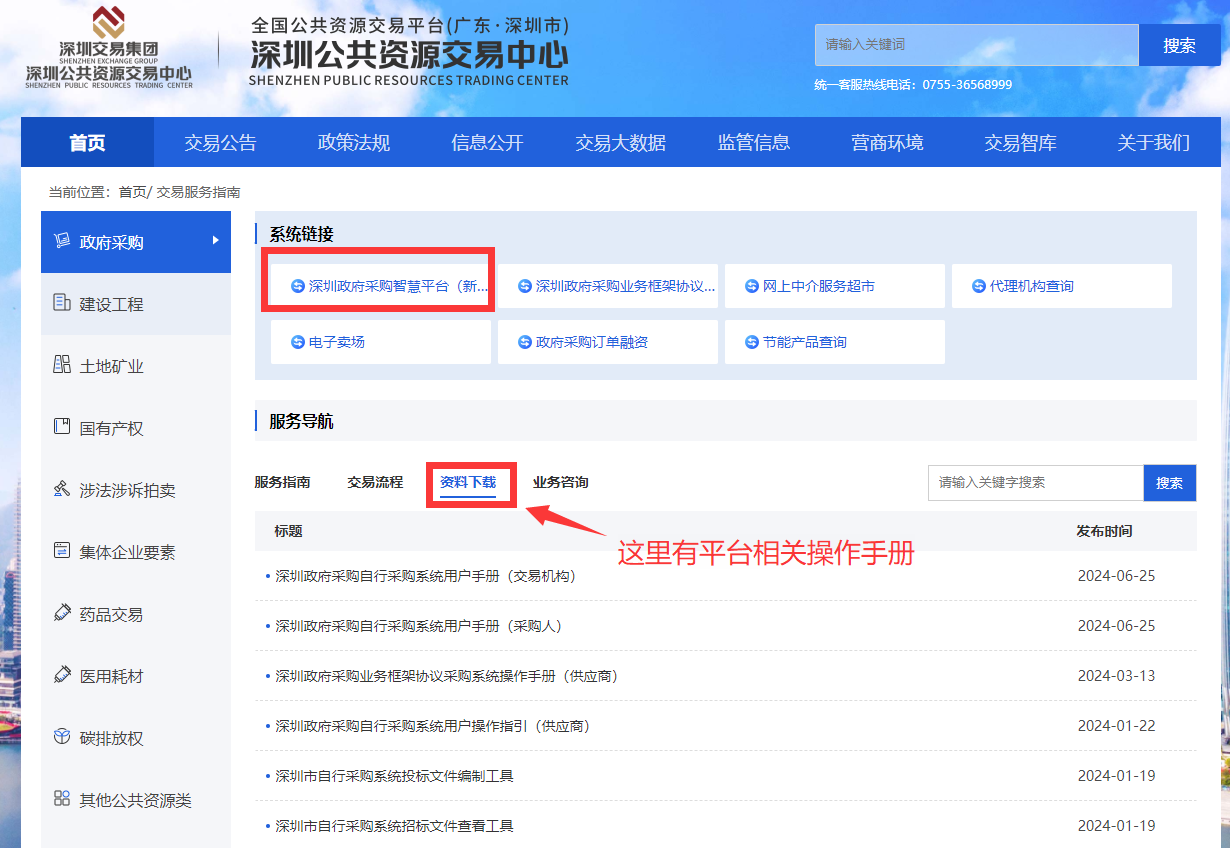Click the 建设工程 sidebar icon
1230x848 pixels.
(x=61, y=303)
